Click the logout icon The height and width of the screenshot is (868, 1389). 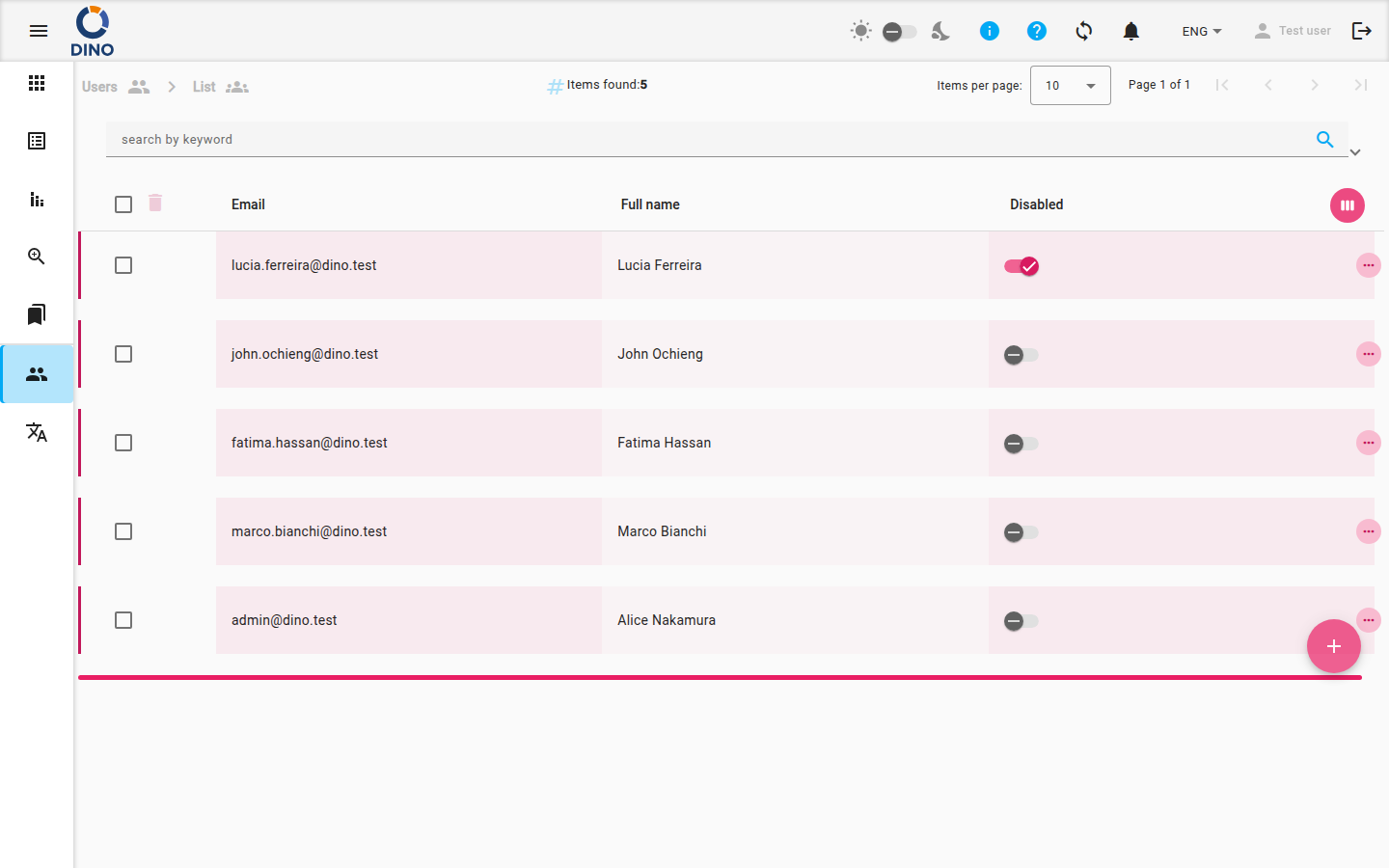(1361, 31)
